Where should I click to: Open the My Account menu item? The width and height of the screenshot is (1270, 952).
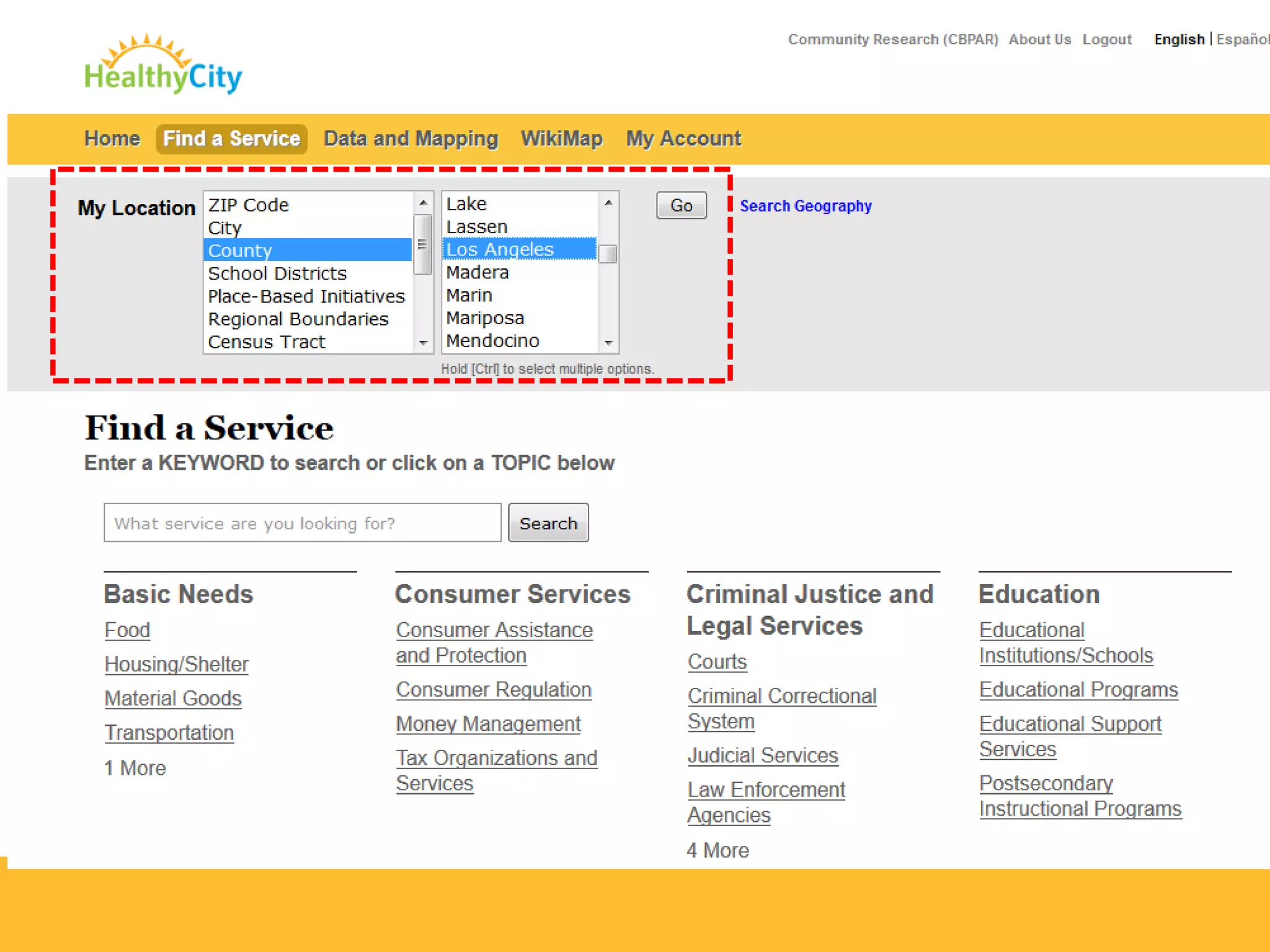(x=683, y=138)
